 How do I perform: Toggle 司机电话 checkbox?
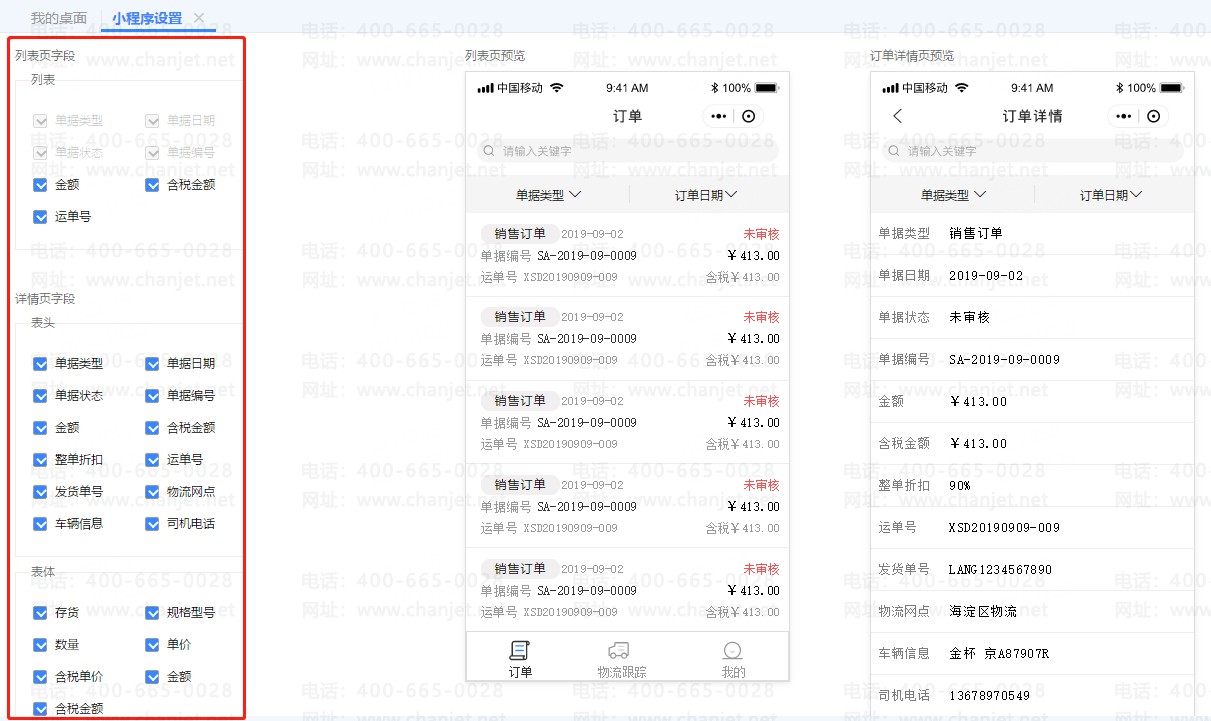click(152, 524)
